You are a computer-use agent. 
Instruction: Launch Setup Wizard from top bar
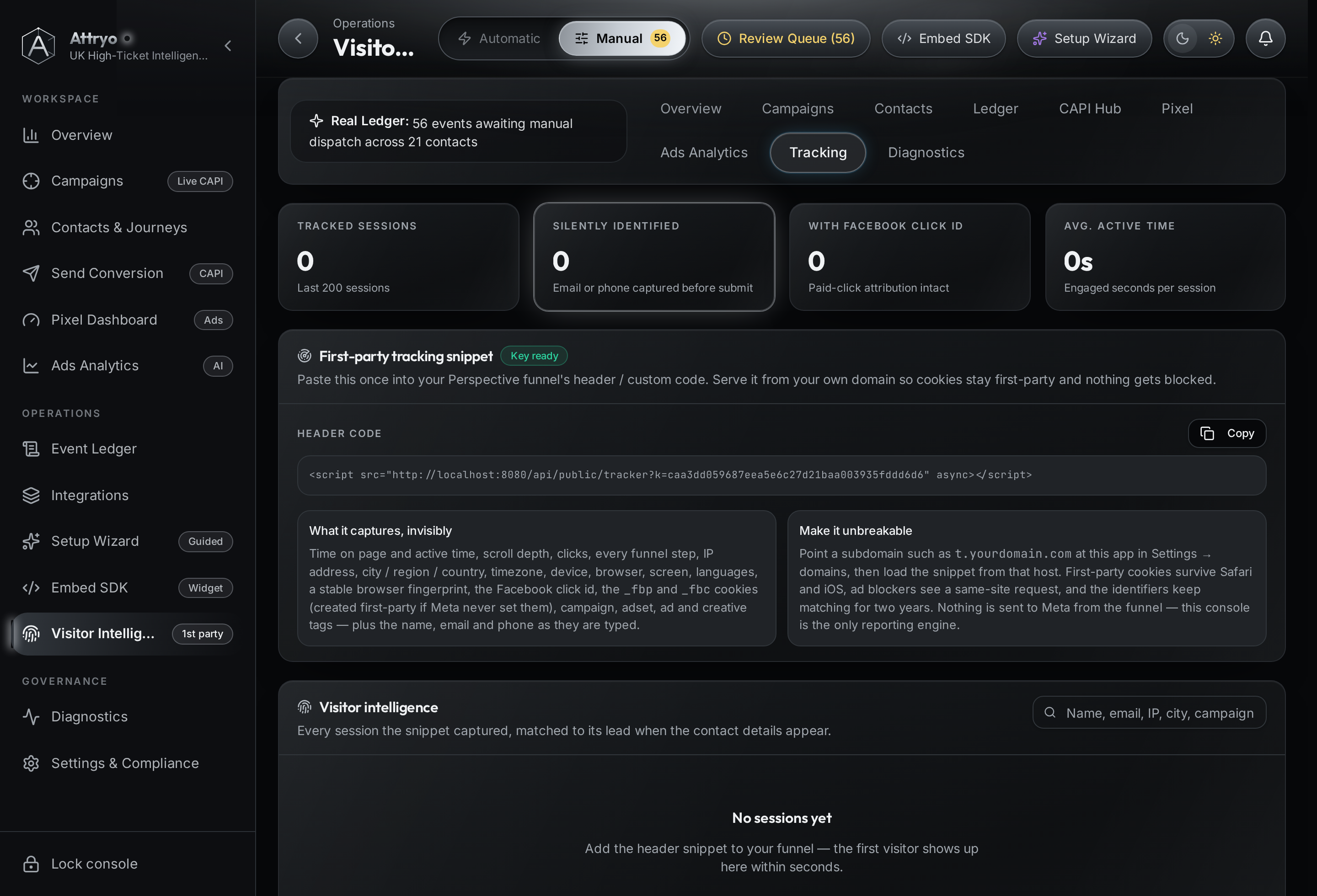[1084, 38]
